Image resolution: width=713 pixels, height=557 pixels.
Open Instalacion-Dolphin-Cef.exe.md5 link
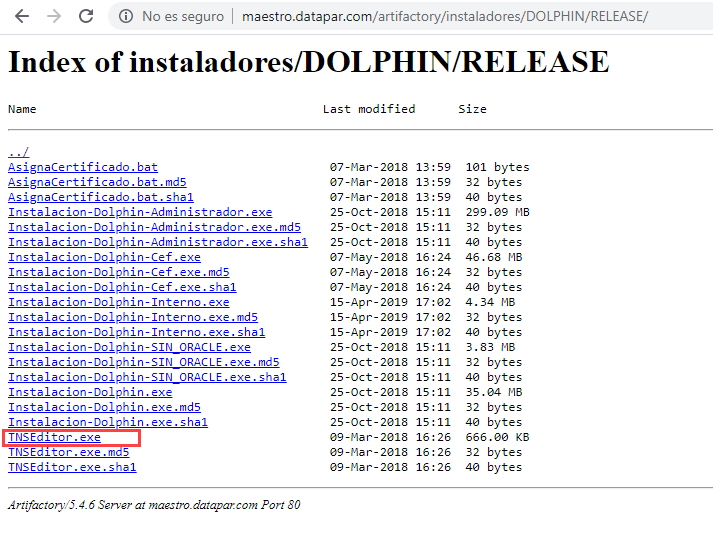pyautogui.click(x=119, y=272)
